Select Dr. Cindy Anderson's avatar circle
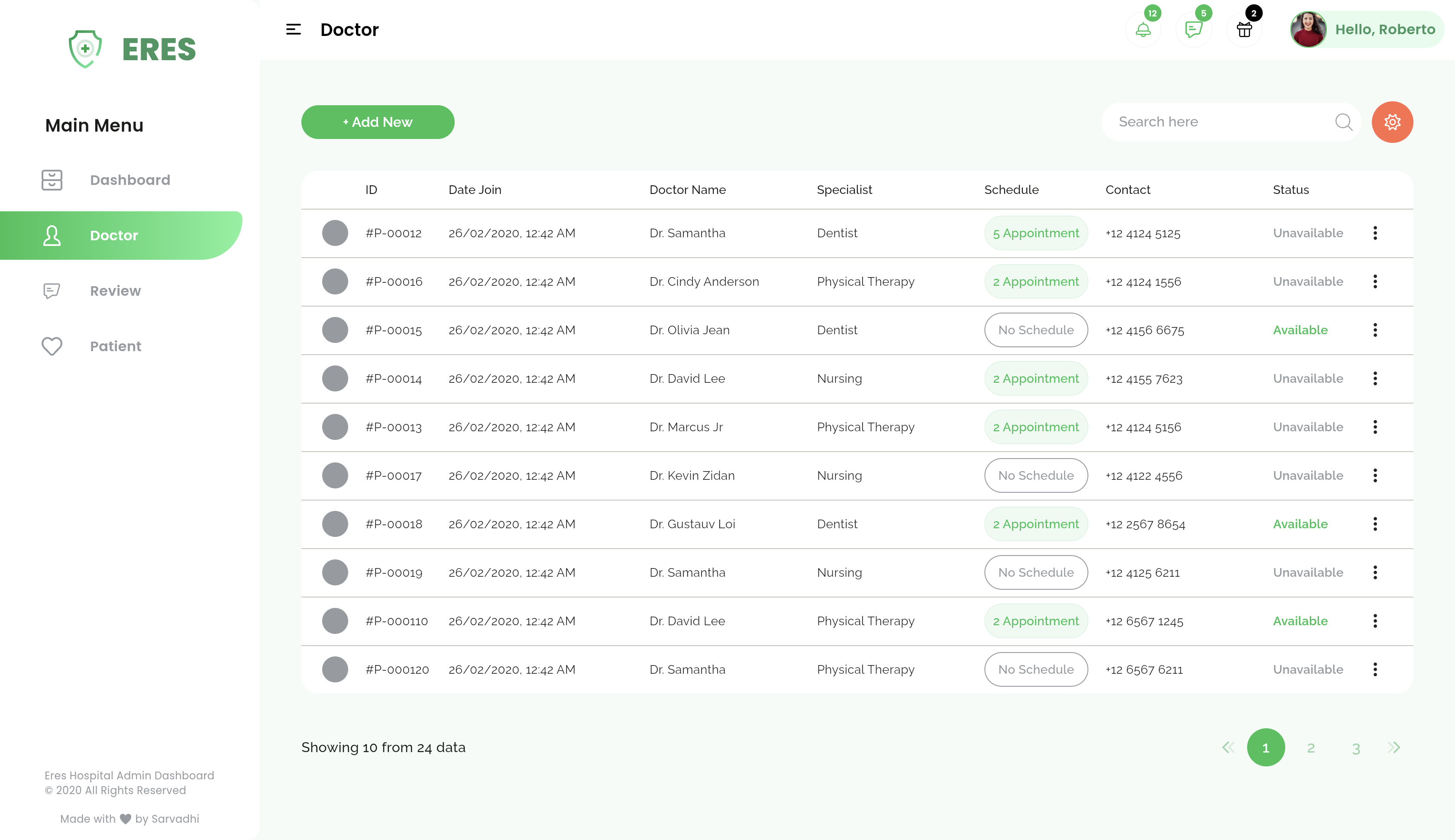 click(335, 281)
